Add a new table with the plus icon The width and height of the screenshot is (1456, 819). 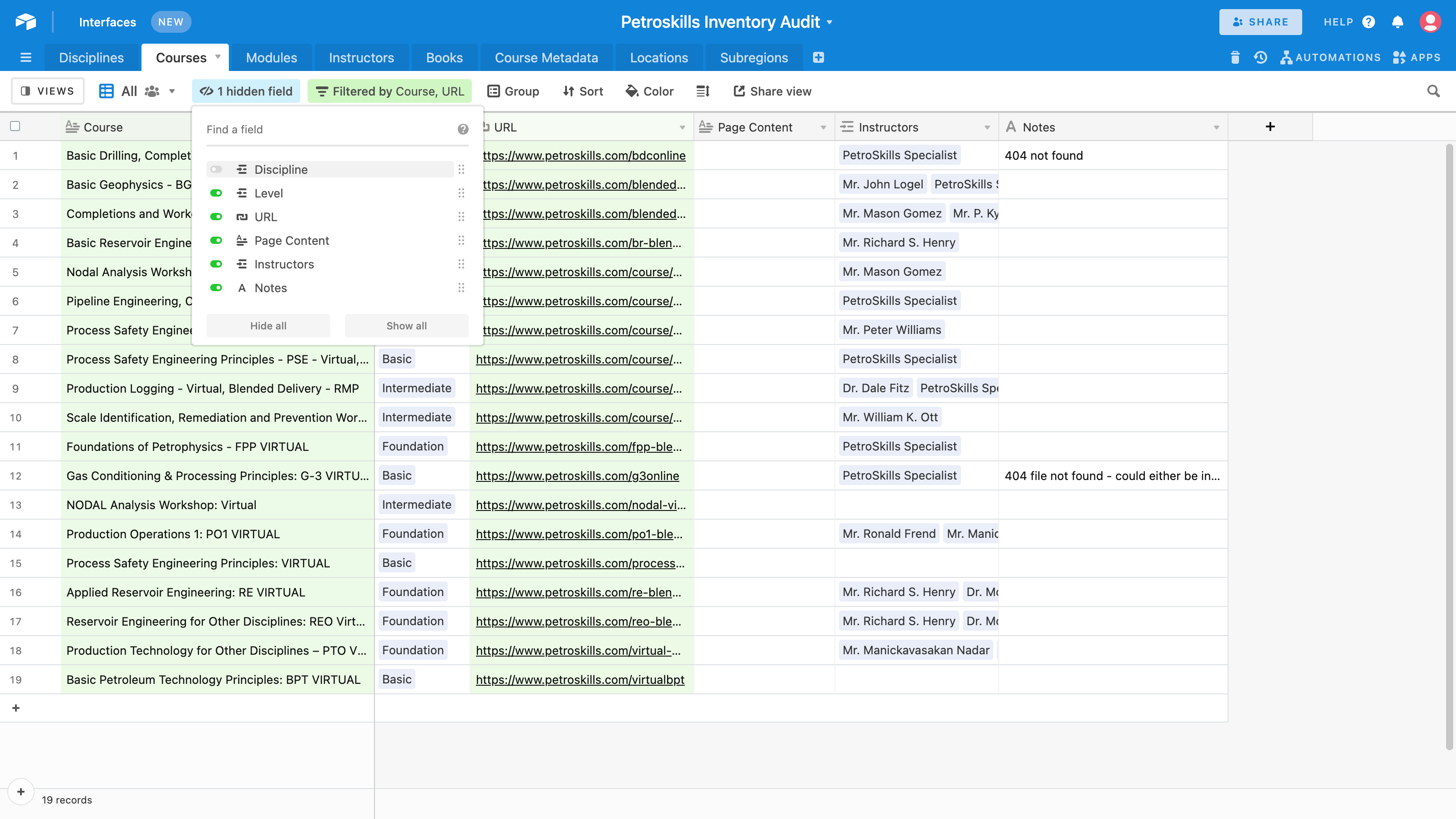tap(818, 58)
